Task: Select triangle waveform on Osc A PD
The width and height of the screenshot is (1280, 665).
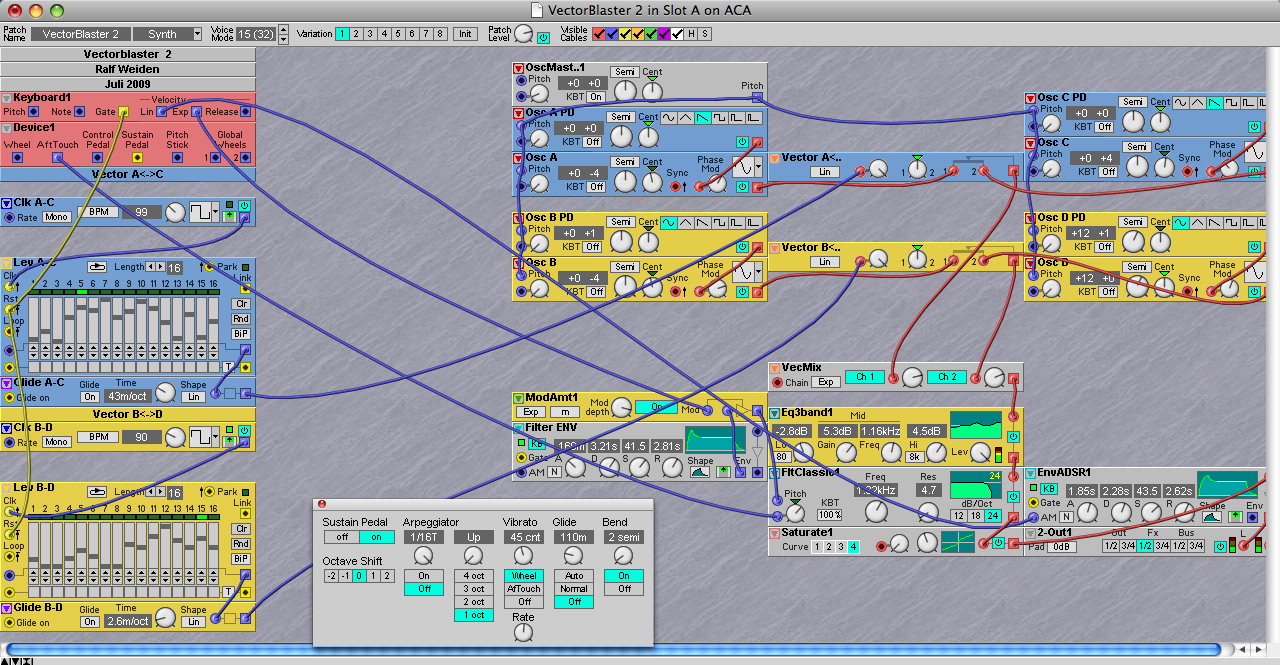Action: 685,118
